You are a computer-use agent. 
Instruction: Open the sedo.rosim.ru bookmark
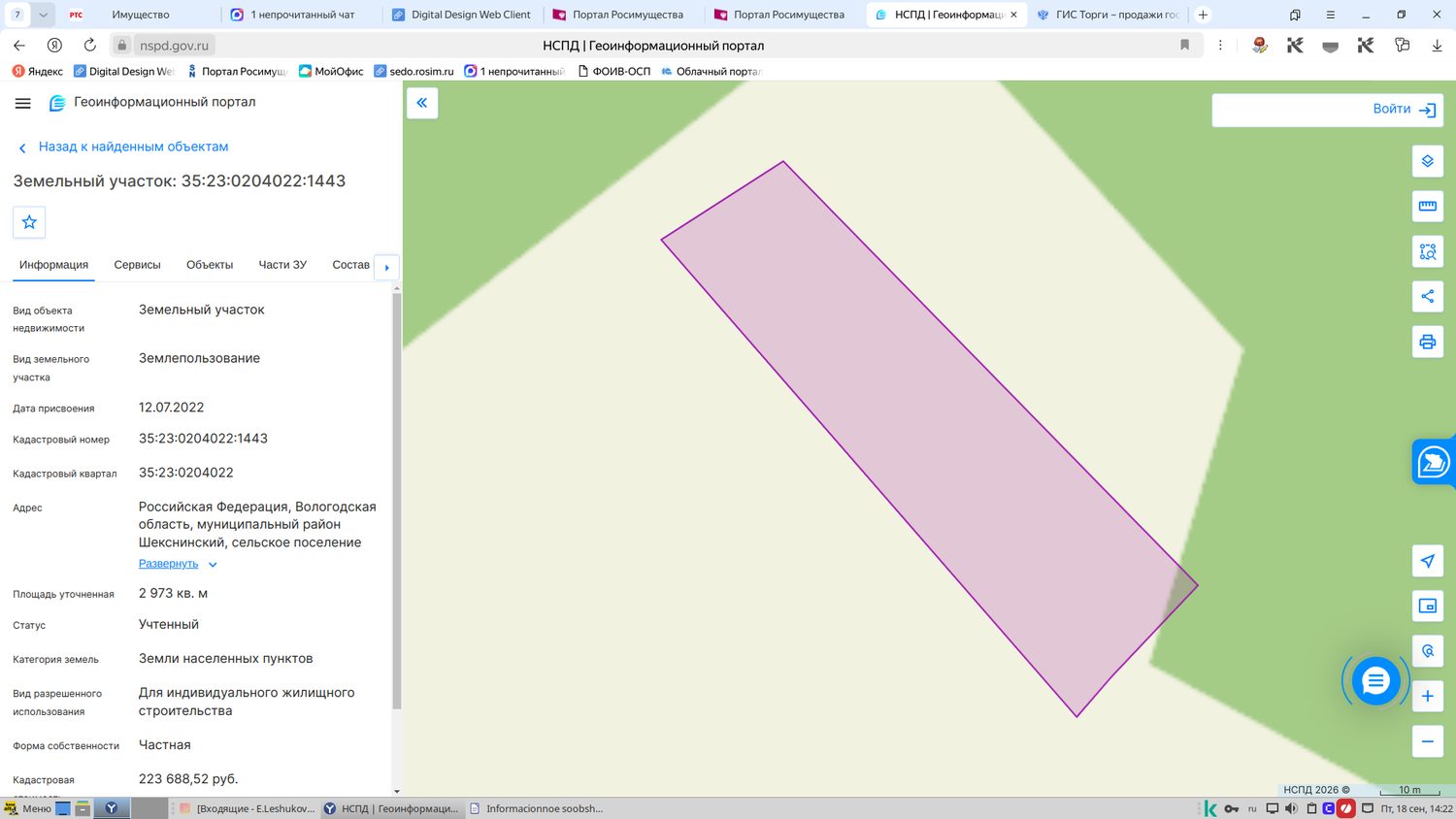pos(414,71)
